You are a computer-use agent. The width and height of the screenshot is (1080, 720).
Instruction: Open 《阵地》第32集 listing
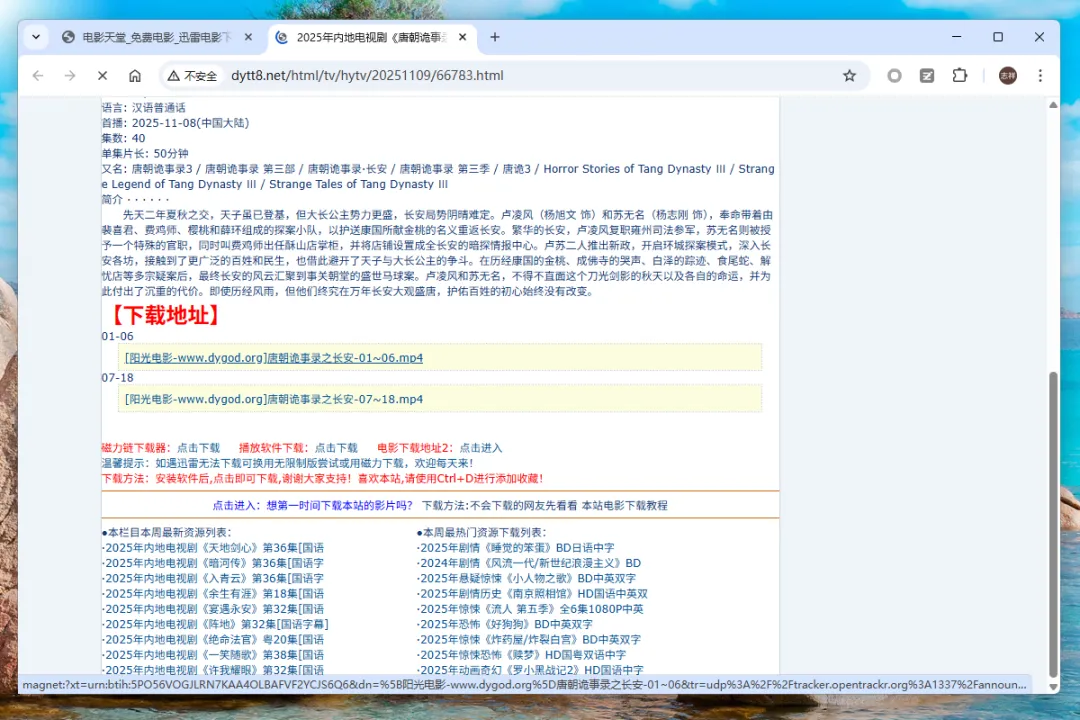217,624
